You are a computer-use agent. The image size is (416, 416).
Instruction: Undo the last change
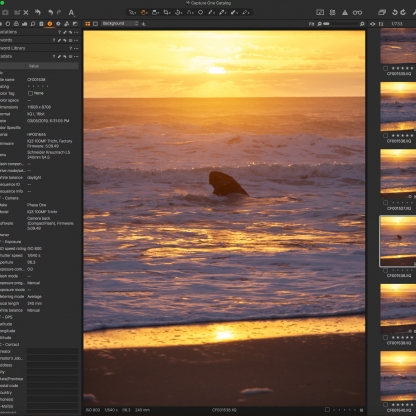[x=50, y=13]
